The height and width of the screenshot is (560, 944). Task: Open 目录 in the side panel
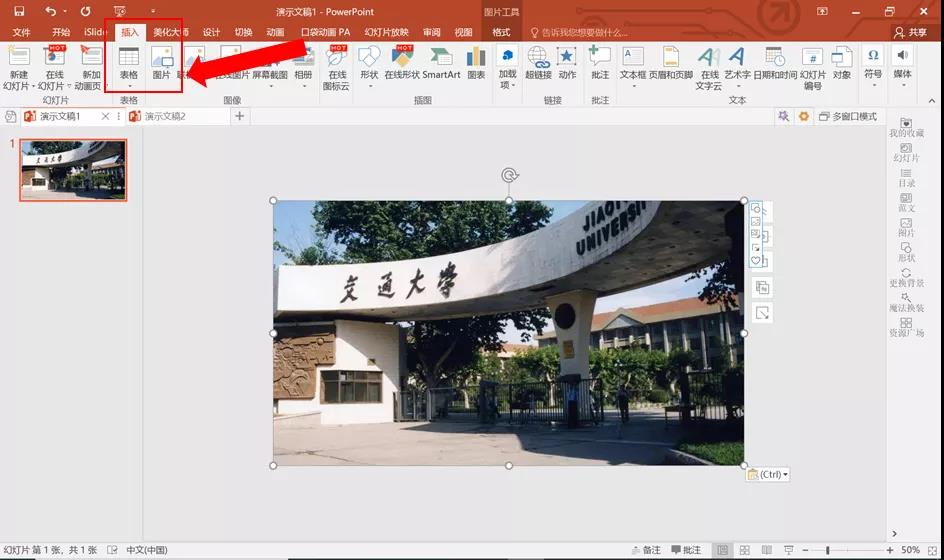click(x=906, y=178)
